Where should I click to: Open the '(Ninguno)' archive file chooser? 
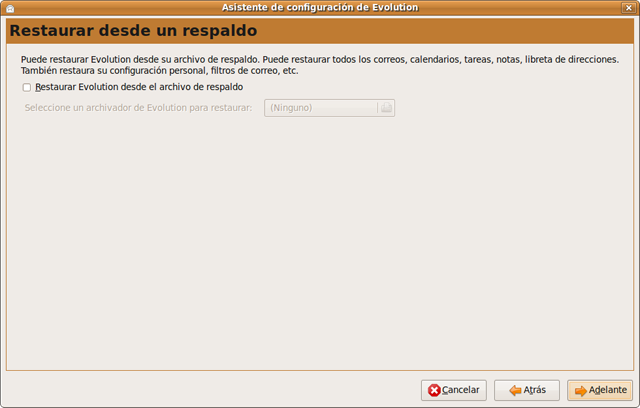[x=329, y=107]
